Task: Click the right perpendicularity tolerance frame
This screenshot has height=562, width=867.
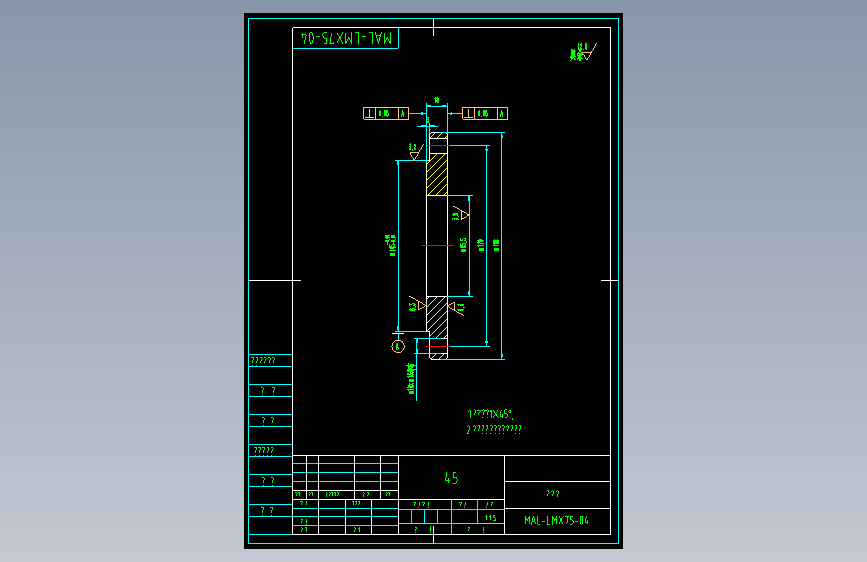Action: click(x=485, y=113)
